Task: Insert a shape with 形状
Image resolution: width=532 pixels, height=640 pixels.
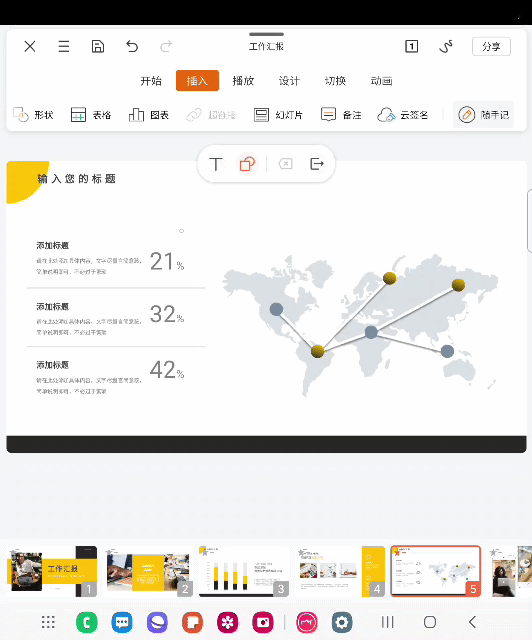Action: [33, 115]
